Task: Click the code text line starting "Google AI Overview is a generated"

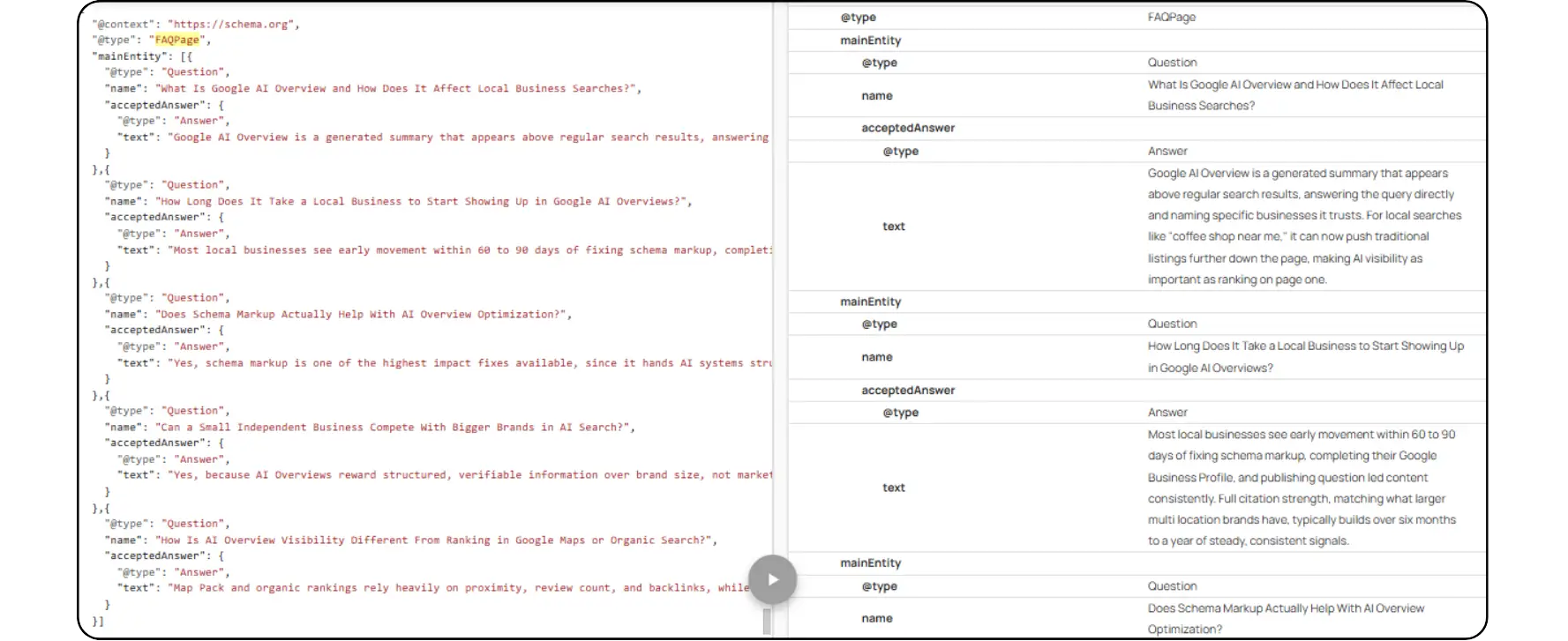Action: [x=443, y=138]
